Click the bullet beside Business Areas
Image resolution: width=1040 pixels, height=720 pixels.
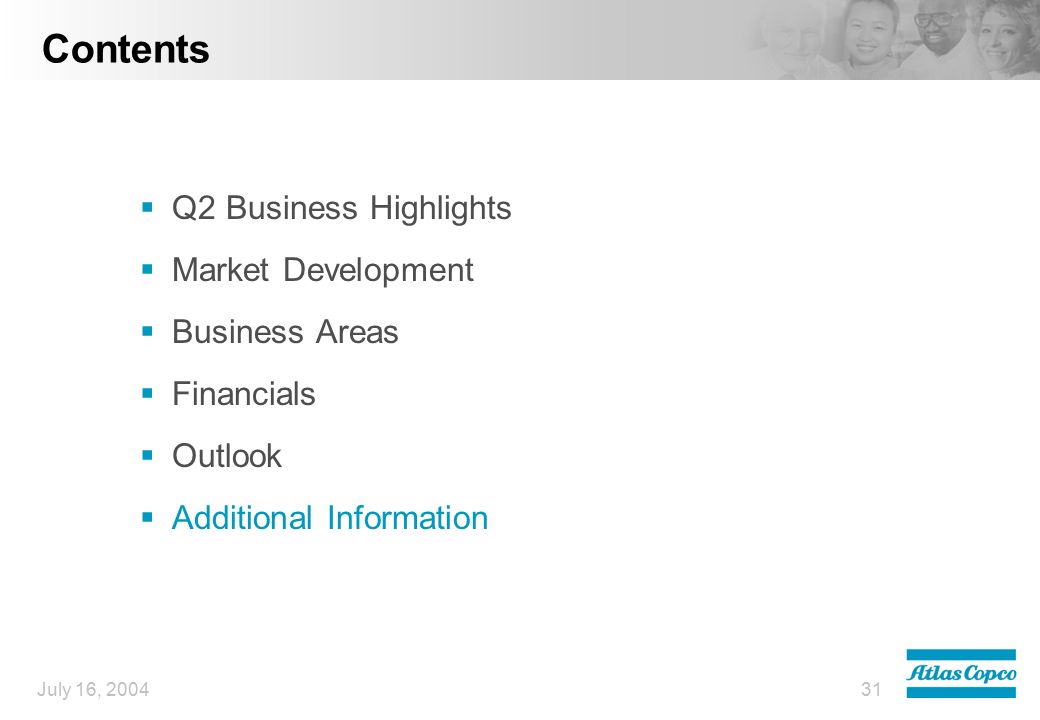point(147,331)
